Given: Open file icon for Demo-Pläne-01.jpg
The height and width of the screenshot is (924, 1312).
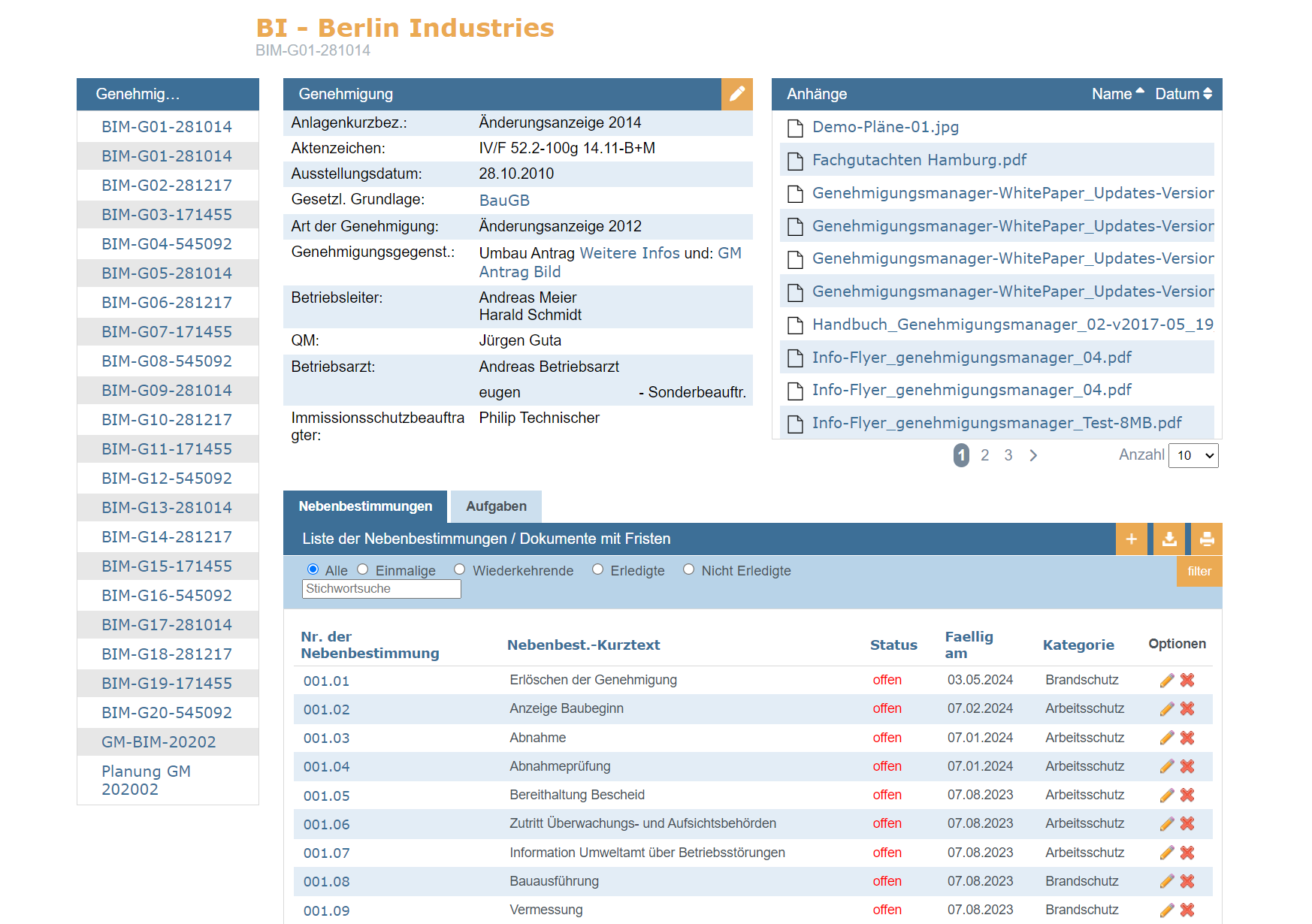Looking at the screenshot, I should tap(795, 128).
